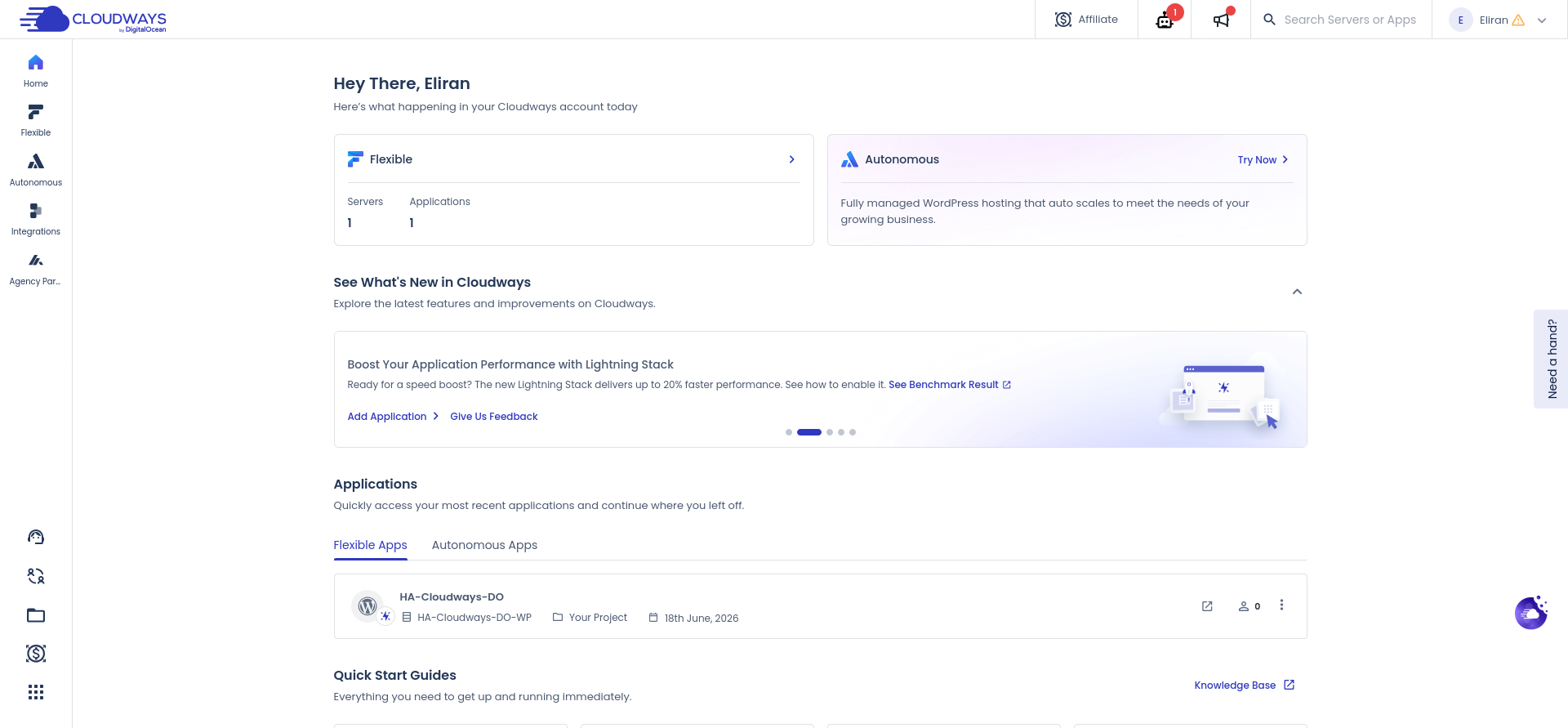The width and height of the screenshot is (1568, 728).
Task: Open the floating Cloudways assistant bubble
Action: [1531, 613]
